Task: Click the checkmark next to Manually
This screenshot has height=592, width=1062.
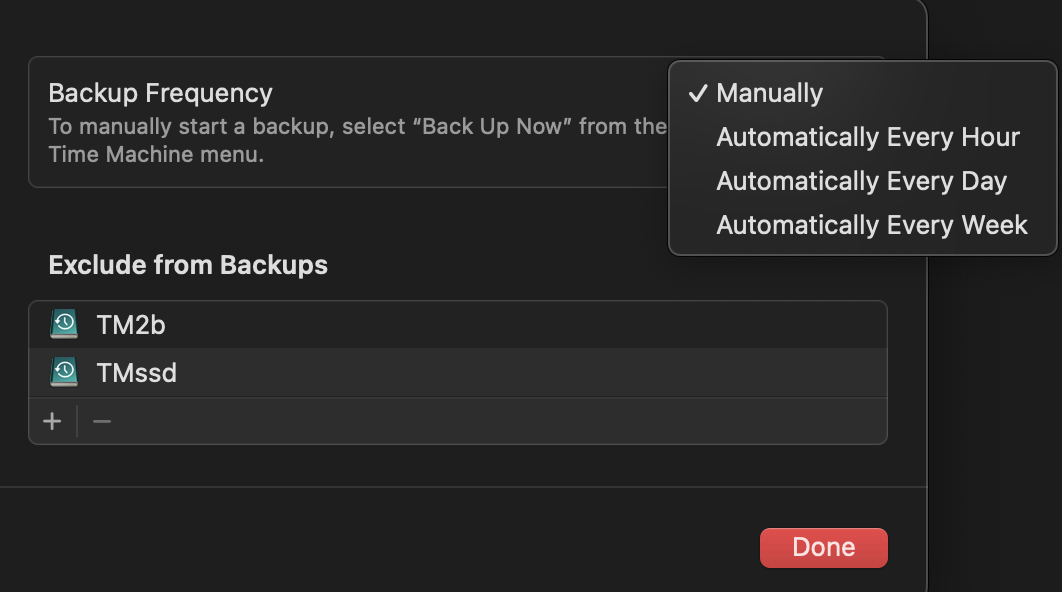Action: point(698,93)
